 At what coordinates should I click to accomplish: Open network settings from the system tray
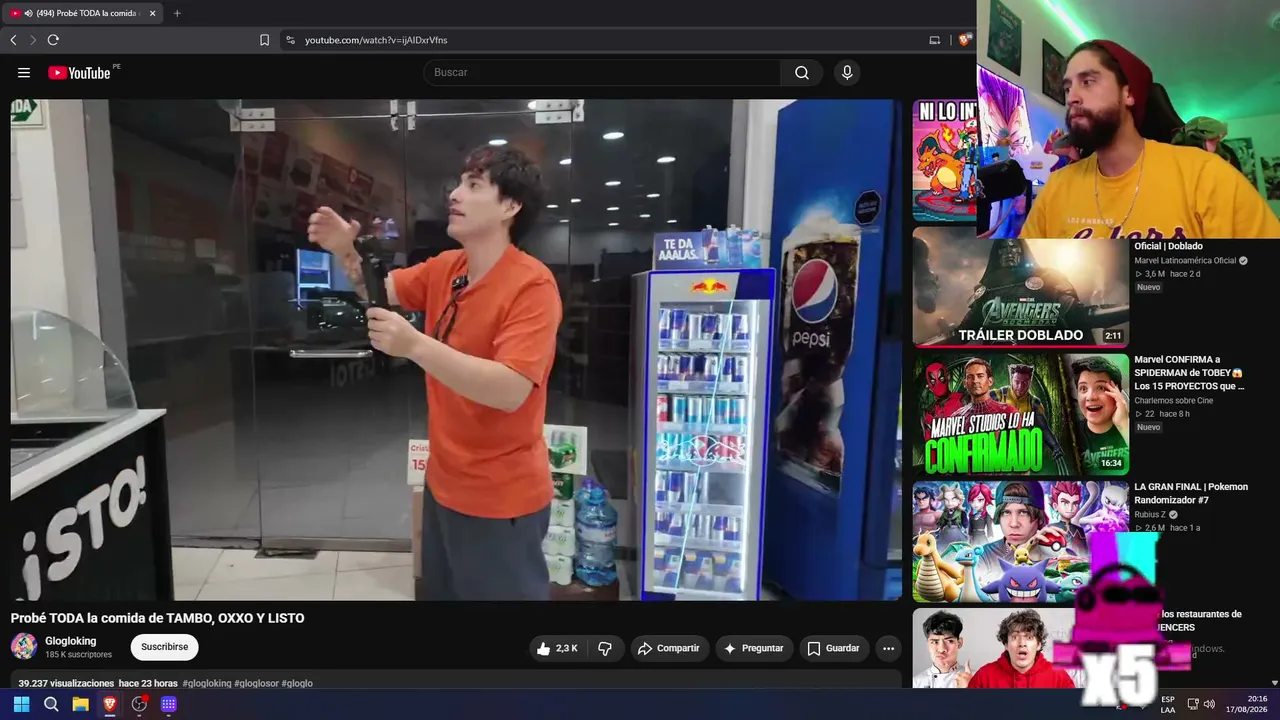pyautogui.click(x=1193, y=704)
